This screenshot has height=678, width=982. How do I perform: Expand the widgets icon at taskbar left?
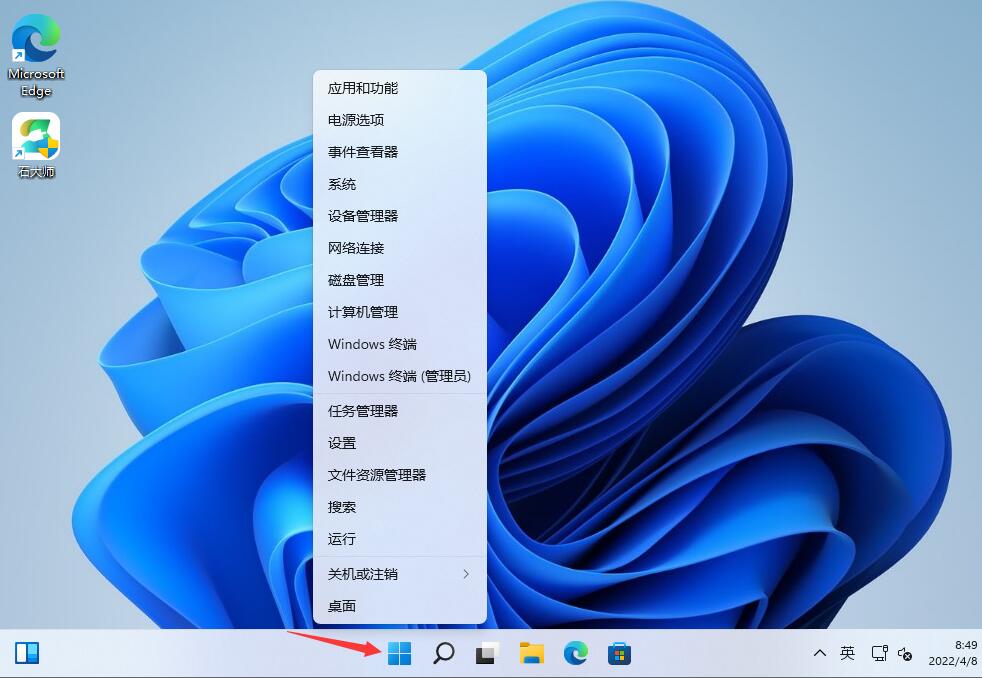(x=29, y=653)
